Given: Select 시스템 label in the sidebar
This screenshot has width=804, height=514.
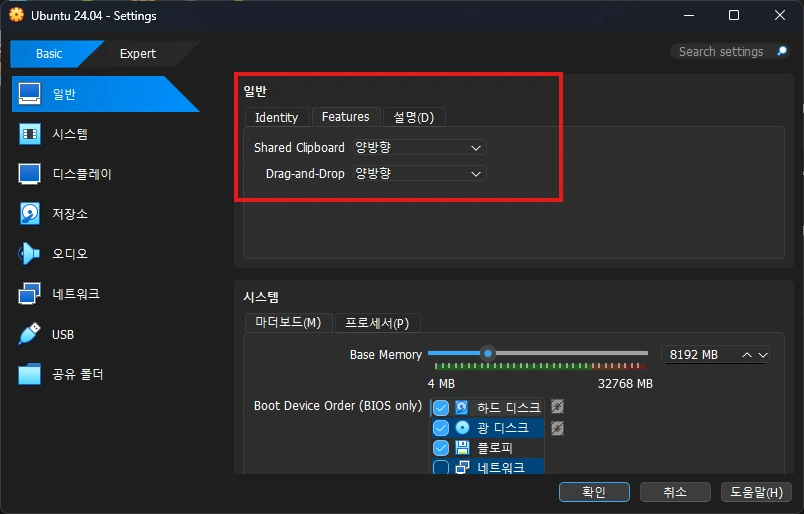Looking at the screenshot, I should [70, 134].
